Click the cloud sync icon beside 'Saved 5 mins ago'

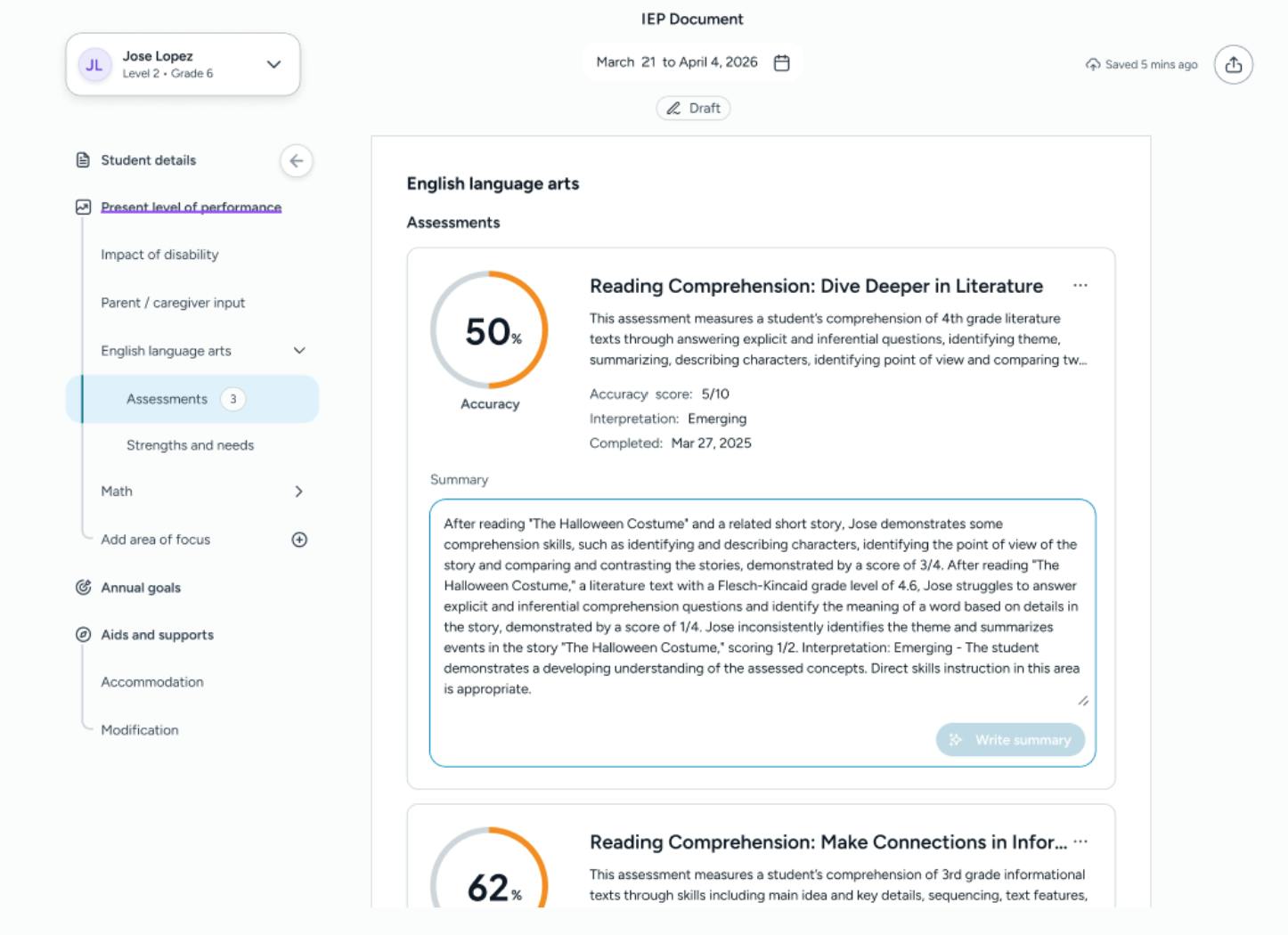(x=1091, y=64)
